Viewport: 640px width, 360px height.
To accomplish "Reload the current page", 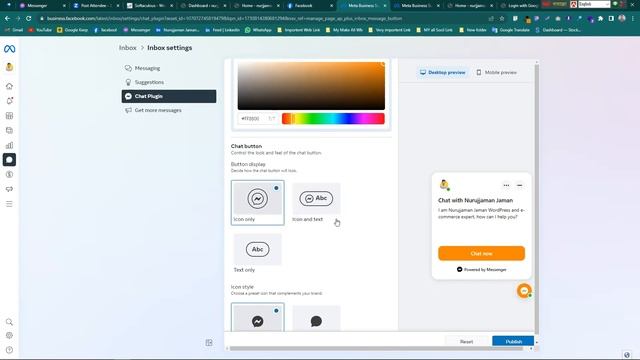I will point(29,18).
